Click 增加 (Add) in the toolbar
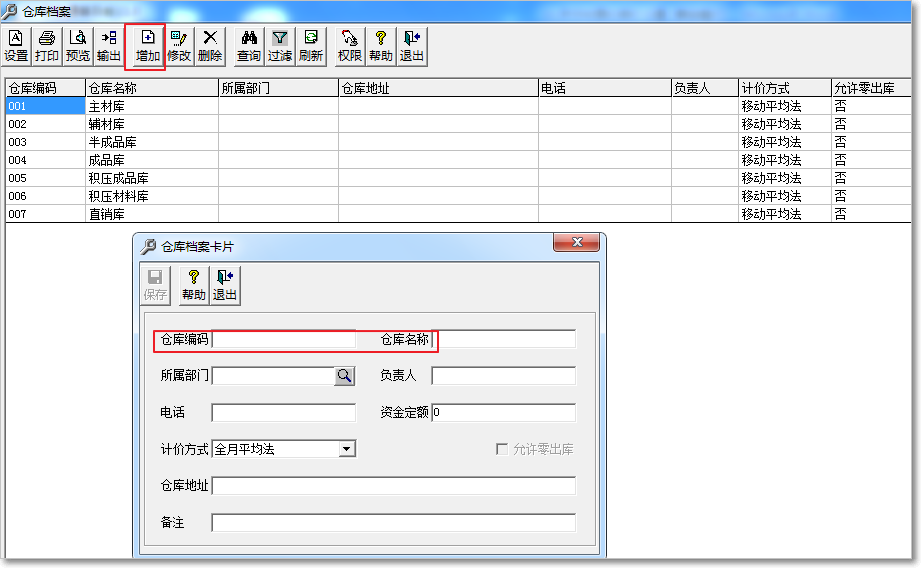Viewport: 921px width, 568px height. 147,46
